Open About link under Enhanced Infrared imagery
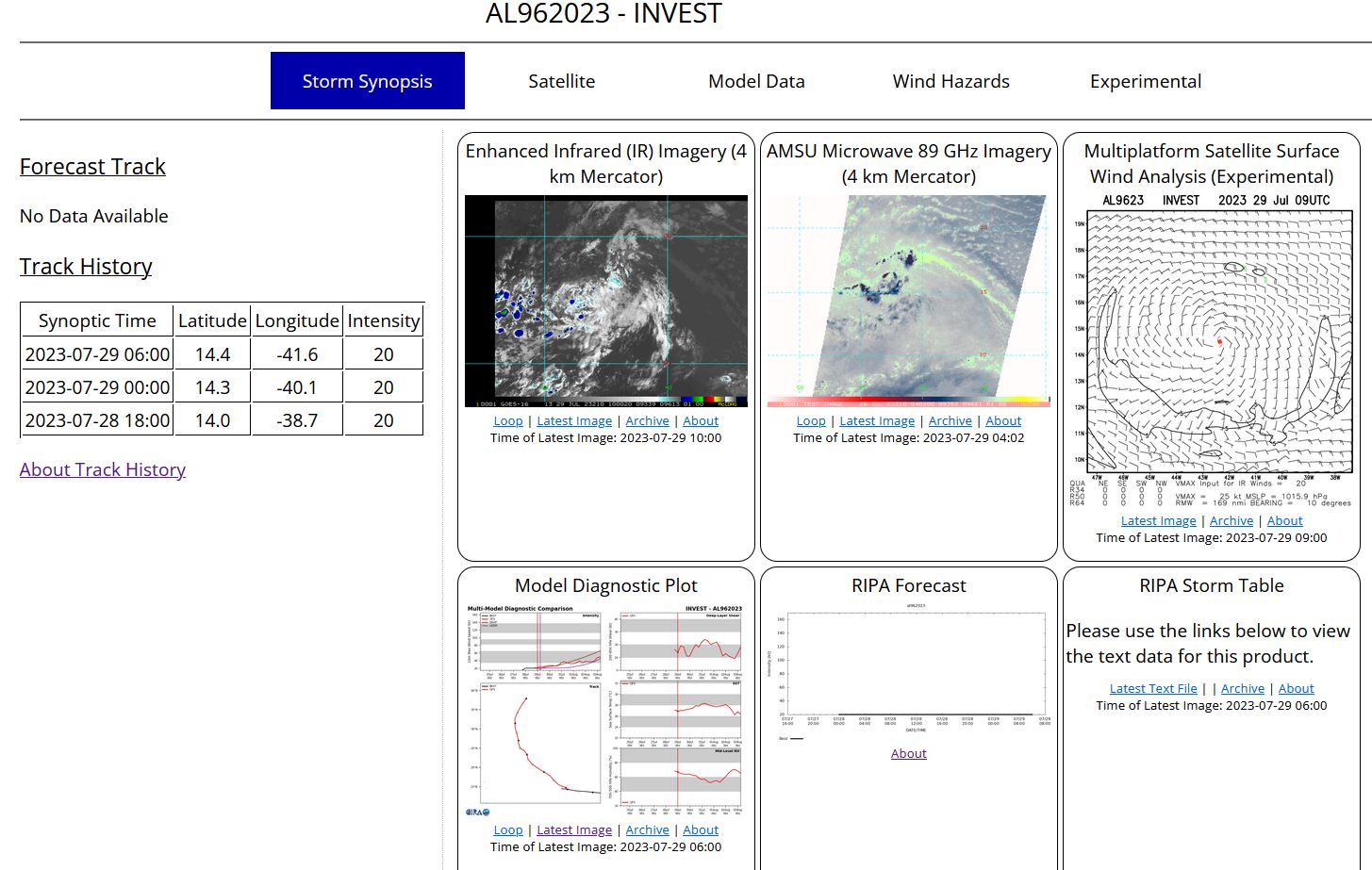 (701, 421)
